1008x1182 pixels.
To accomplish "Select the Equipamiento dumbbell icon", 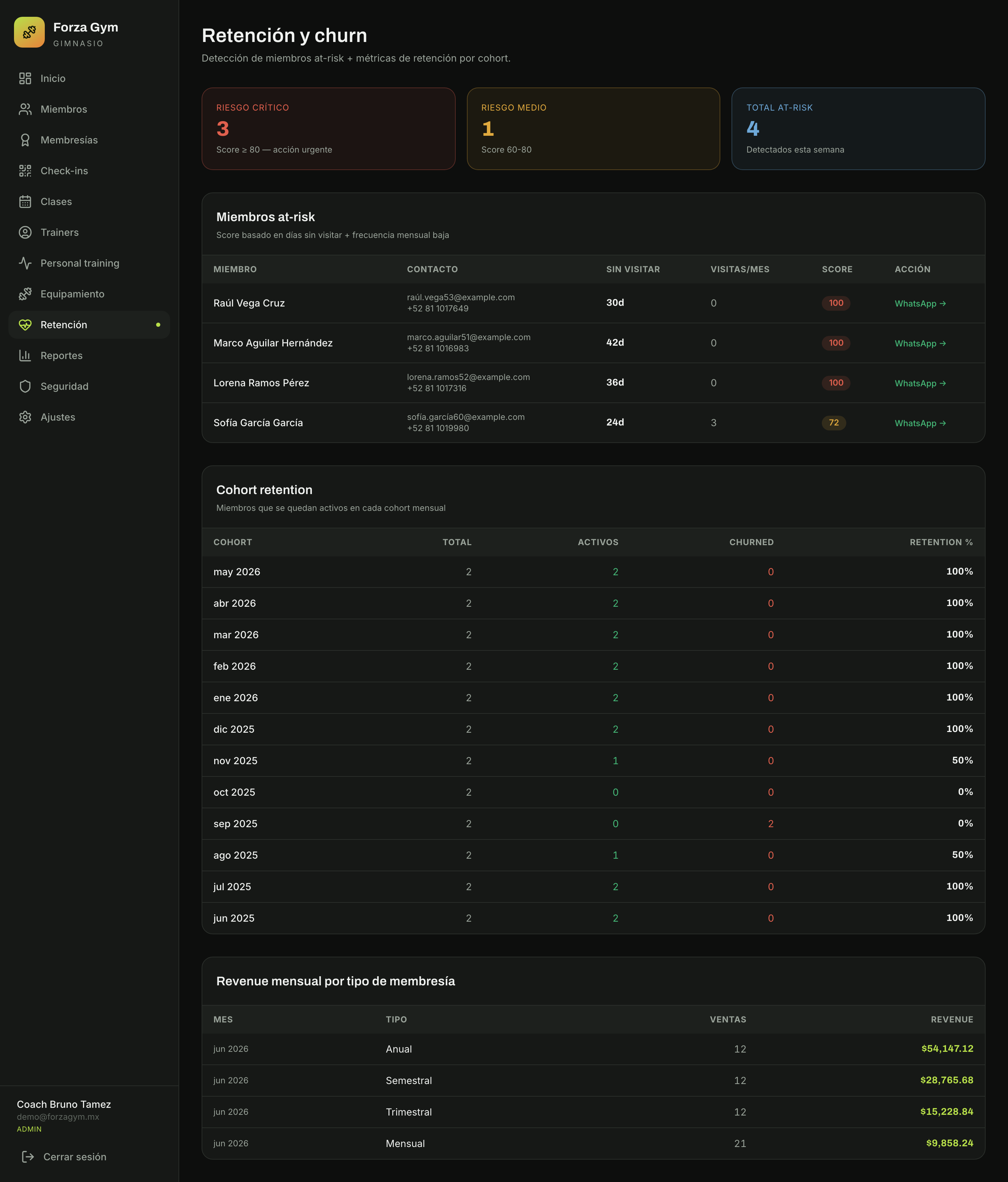I will [x=25, y=294].
